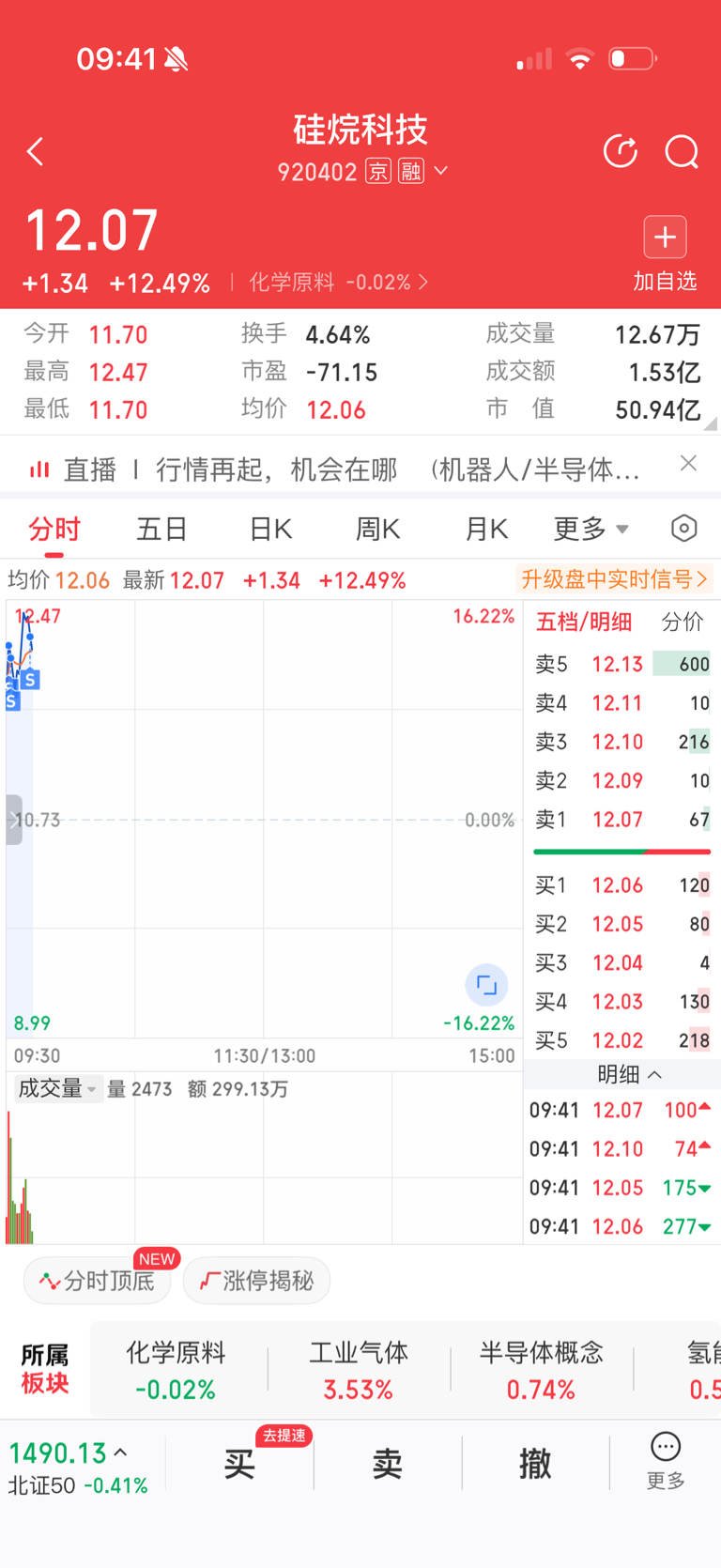The height and width of the screenshot is (1568, 721).
Task: Expand the left side chart handle
Action: [x=13, y=820]
